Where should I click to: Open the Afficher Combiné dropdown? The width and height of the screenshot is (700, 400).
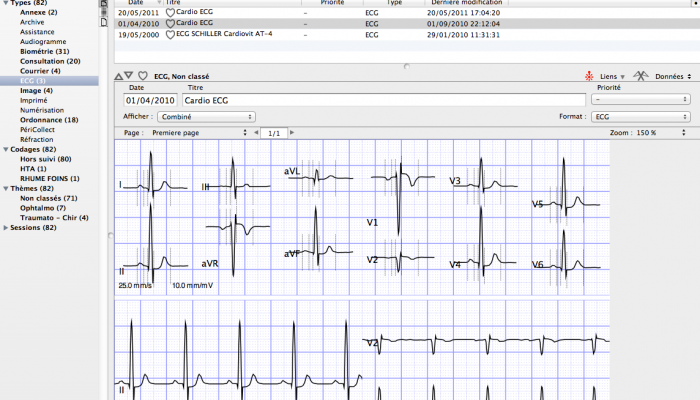coord(206,117)
